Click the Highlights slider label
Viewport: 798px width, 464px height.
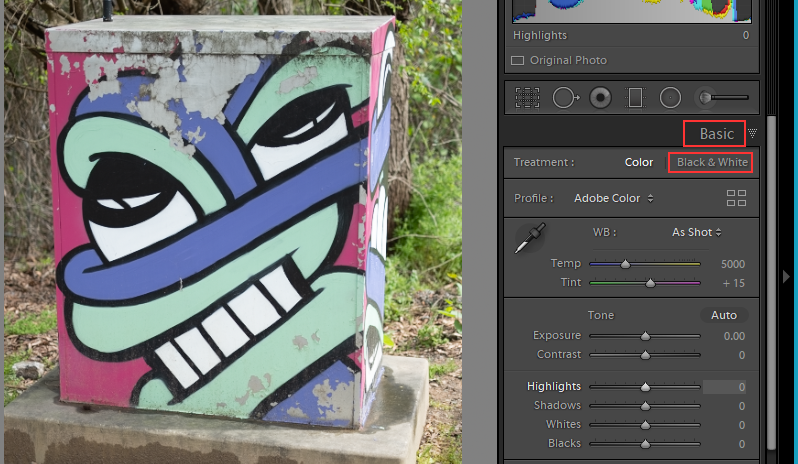pos(554,386)
